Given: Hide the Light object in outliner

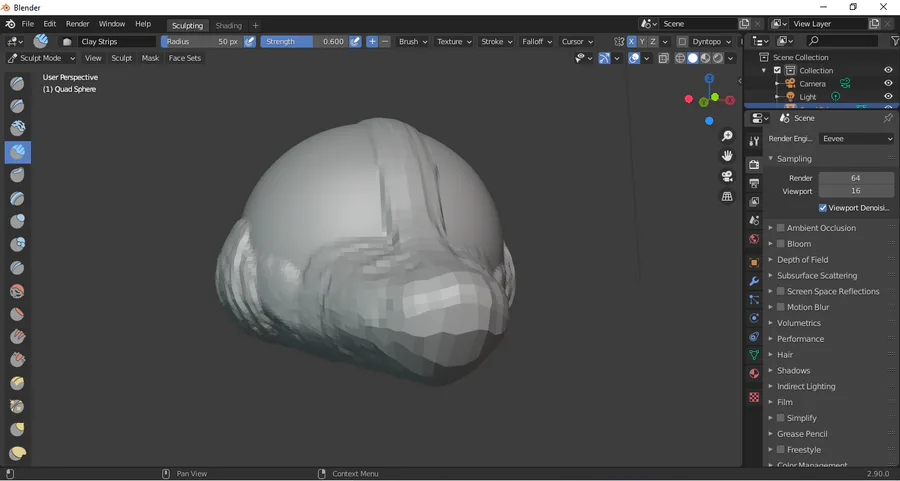Looking at the screenshot, I should tap(889, 96).
